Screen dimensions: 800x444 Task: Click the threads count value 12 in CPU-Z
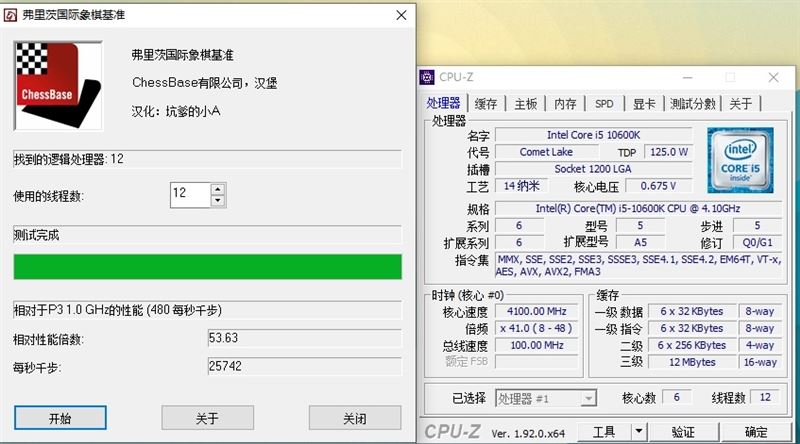[765, 397]
